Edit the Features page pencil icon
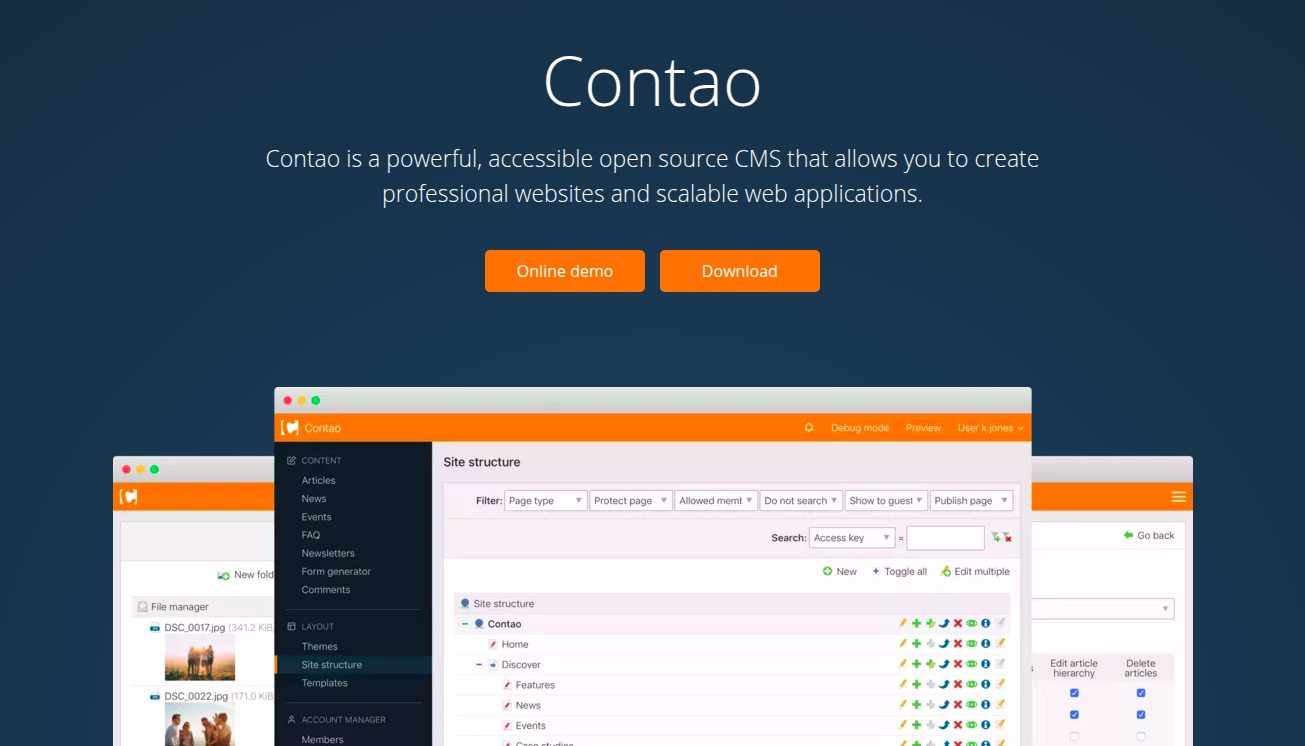This screenshot has width=1305, height=746. point(903,685)
